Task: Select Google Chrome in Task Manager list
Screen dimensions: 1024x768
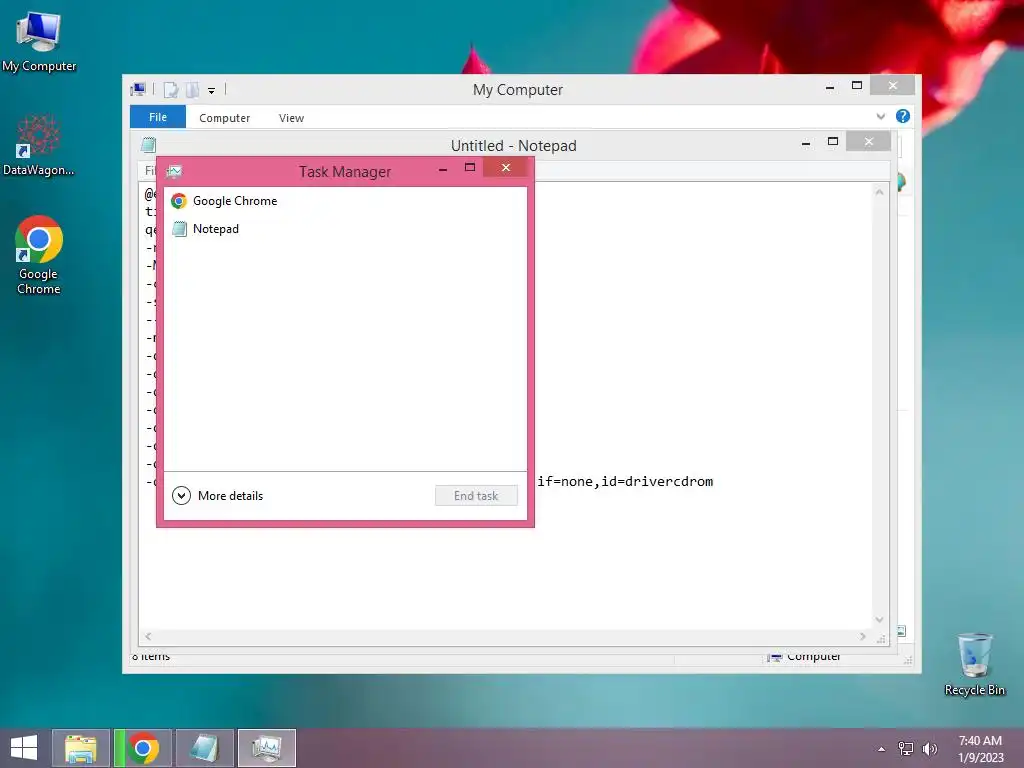Action: coord(345,201)
